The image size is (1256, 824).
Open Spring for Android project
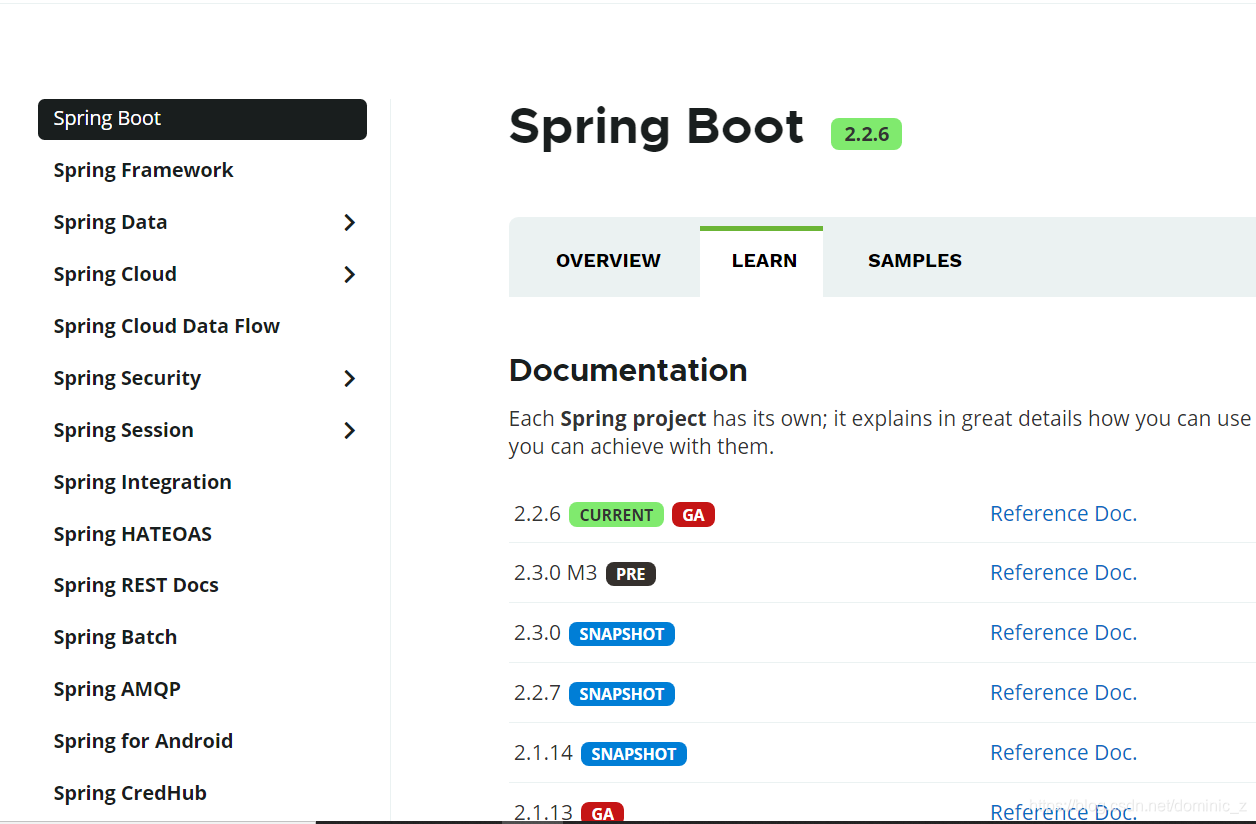pyautogui.click(x=143, y=741)
